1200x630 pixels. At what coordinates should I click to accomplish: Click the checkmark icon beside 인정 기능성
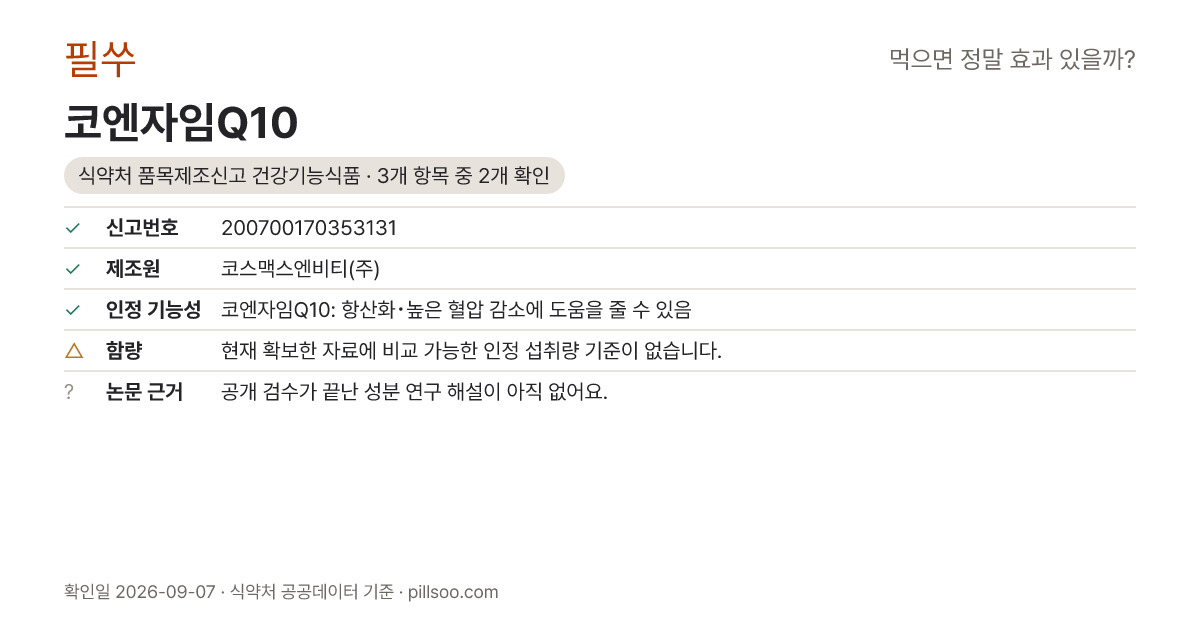coord(72,310)
